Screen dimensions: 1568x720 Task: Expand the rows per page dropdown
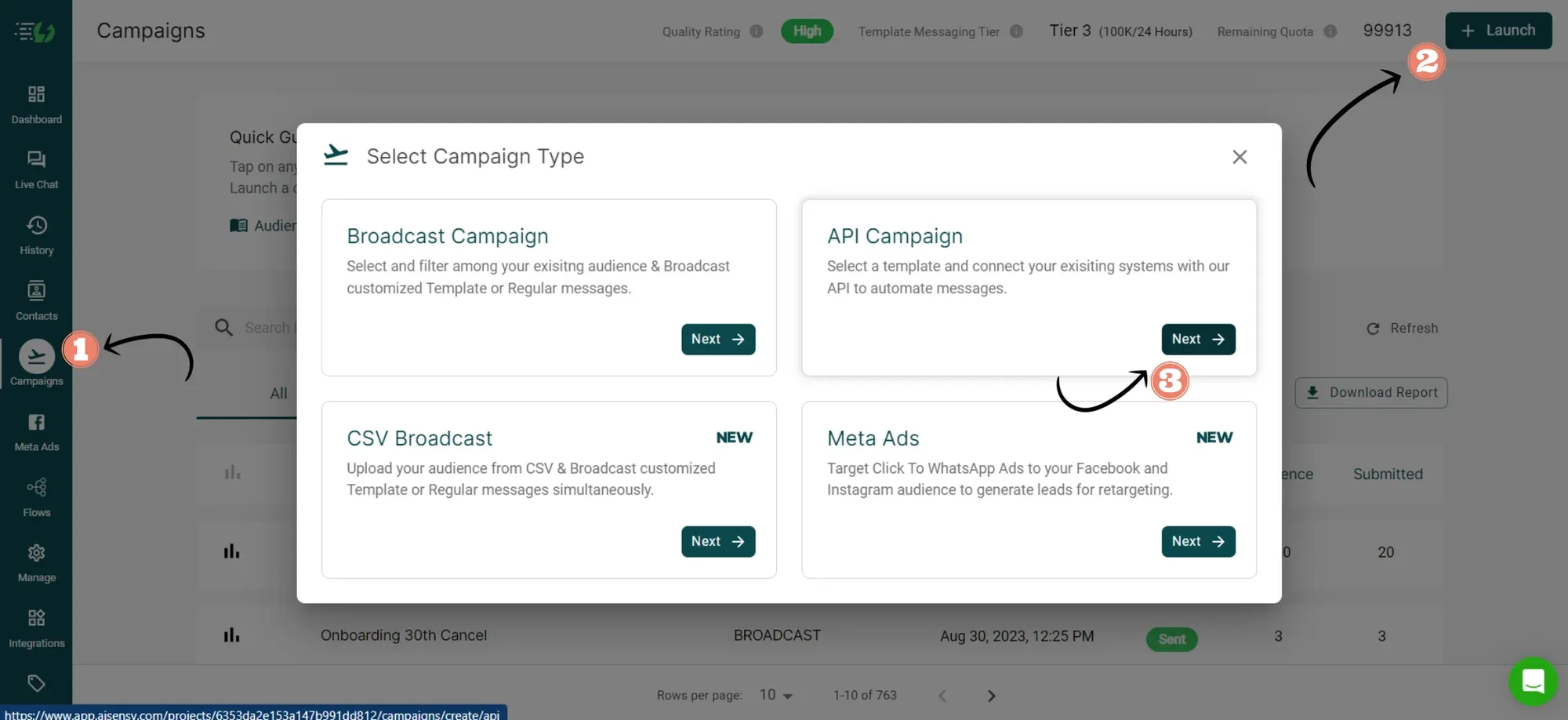point(775,696)
